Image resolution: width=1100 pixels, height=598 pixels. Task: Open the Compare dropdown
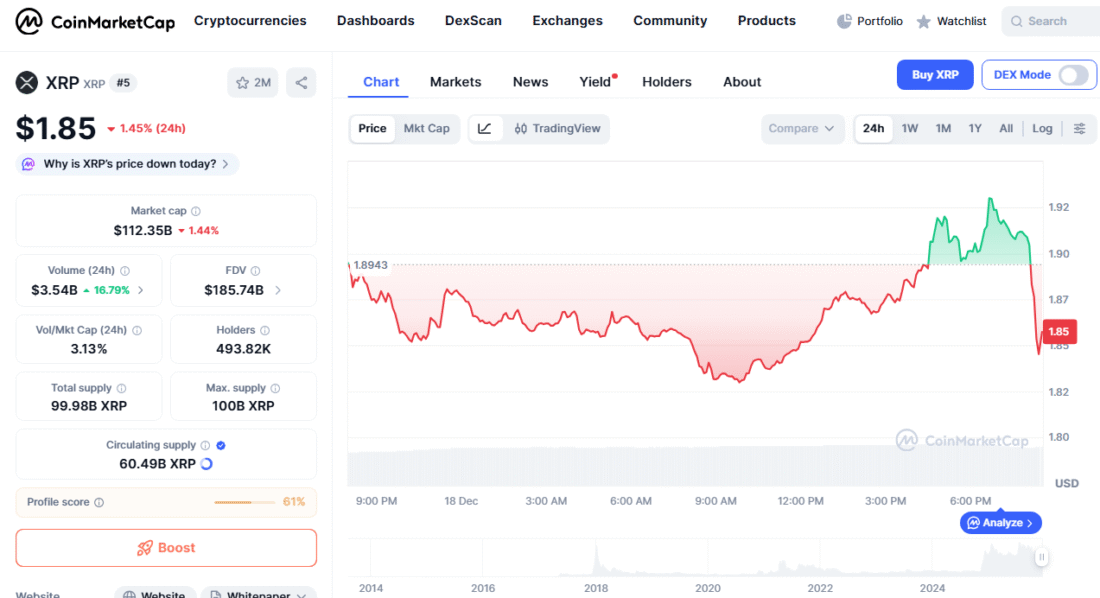[x=802, y=128]
